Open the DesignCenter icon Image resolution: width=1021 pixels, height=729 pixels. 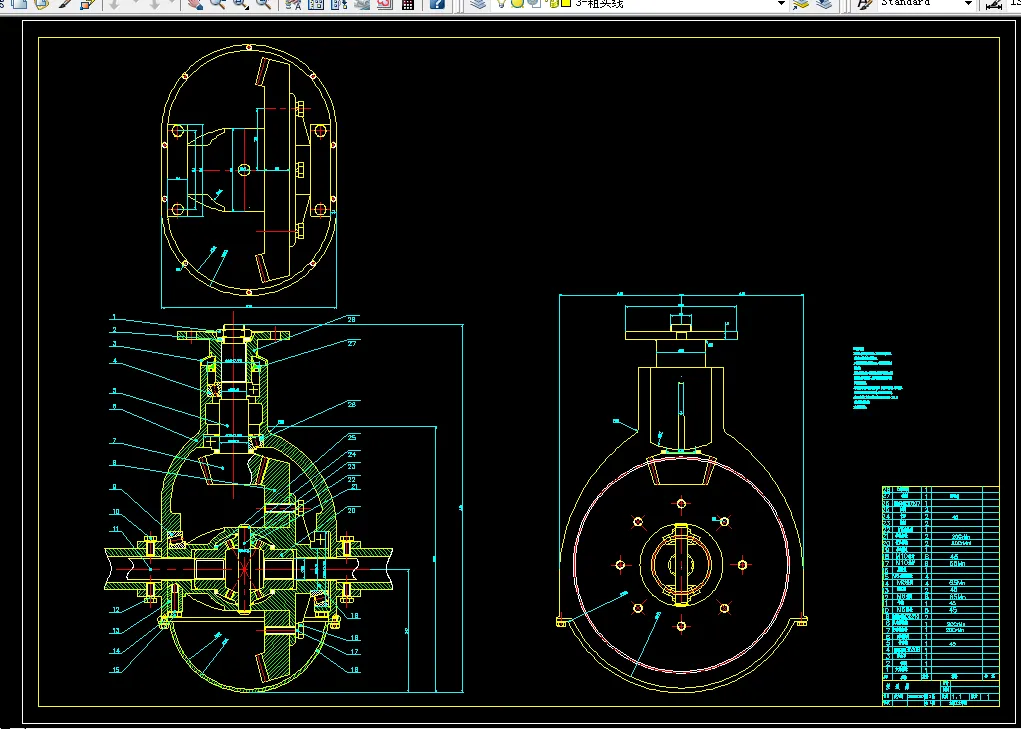tap(316, 3)
